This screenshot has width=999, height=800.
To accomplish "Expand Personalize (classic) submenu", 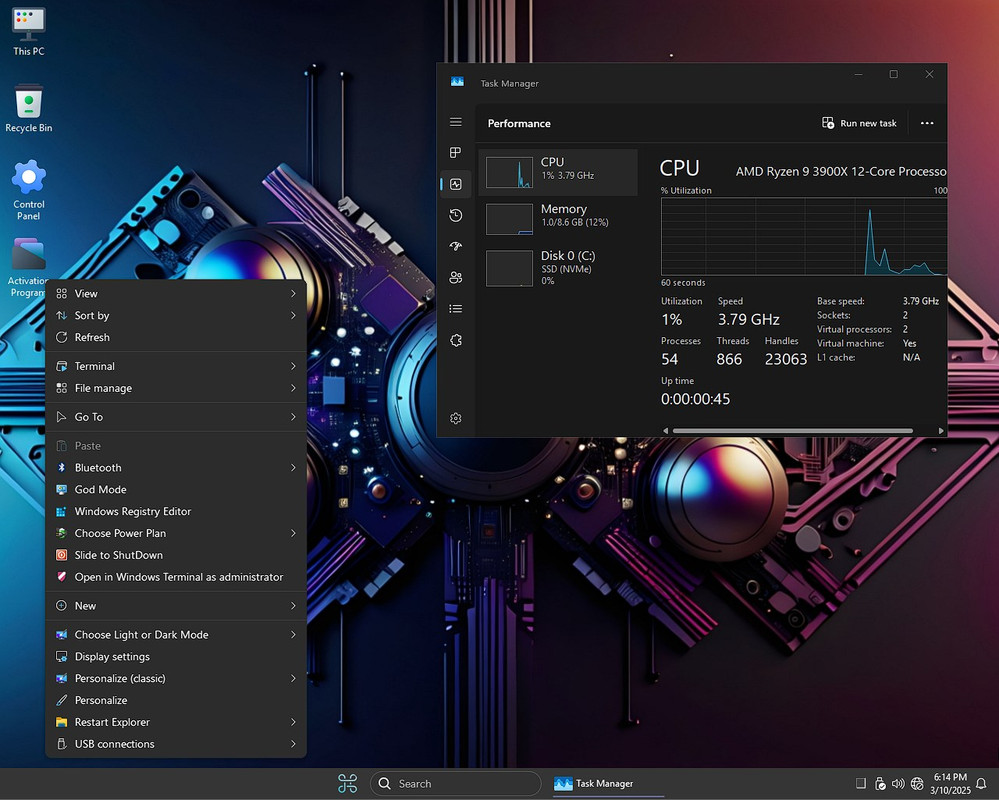I will pyautogui.click(x=176, y=678).
